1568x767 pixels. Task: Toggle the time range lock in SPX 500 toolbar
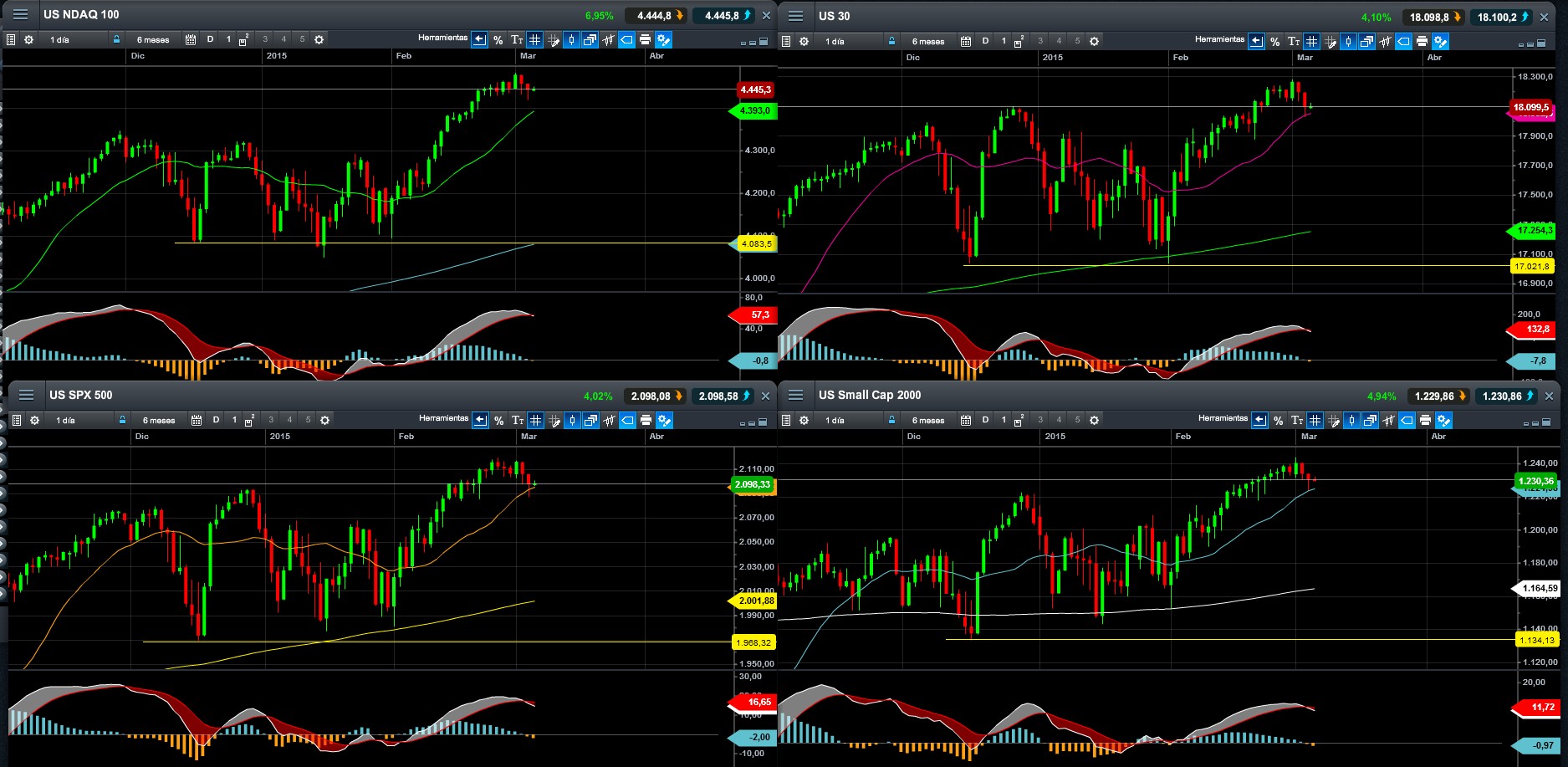click(123, 420)
